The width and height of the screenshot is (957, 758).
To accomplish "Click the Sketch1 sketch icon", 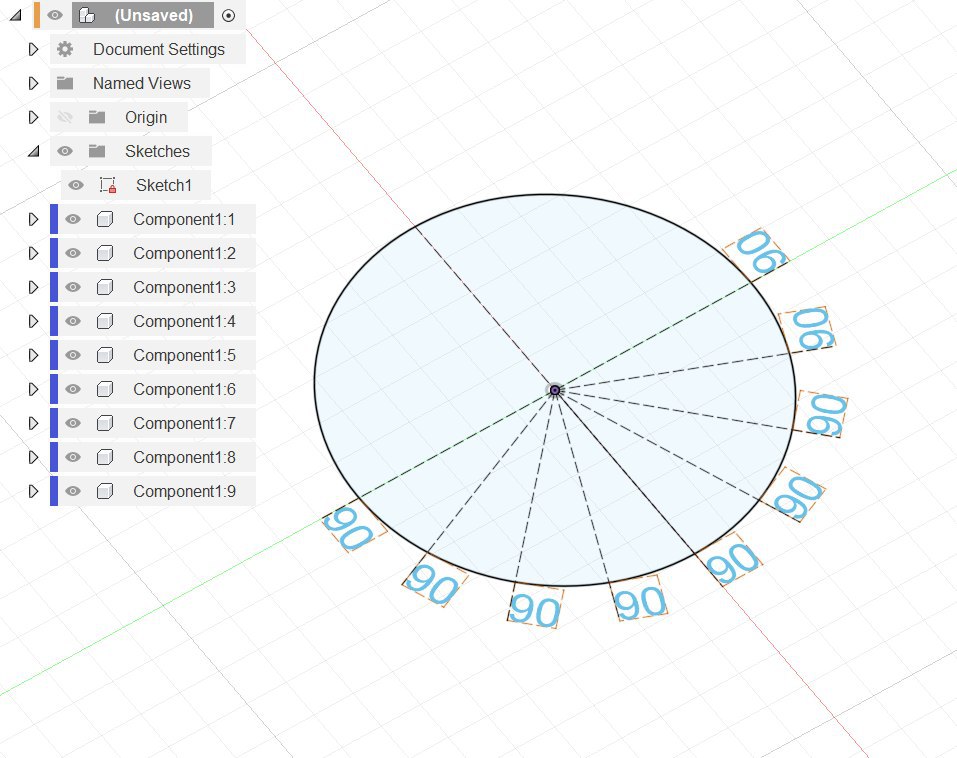I will (108, 185).
